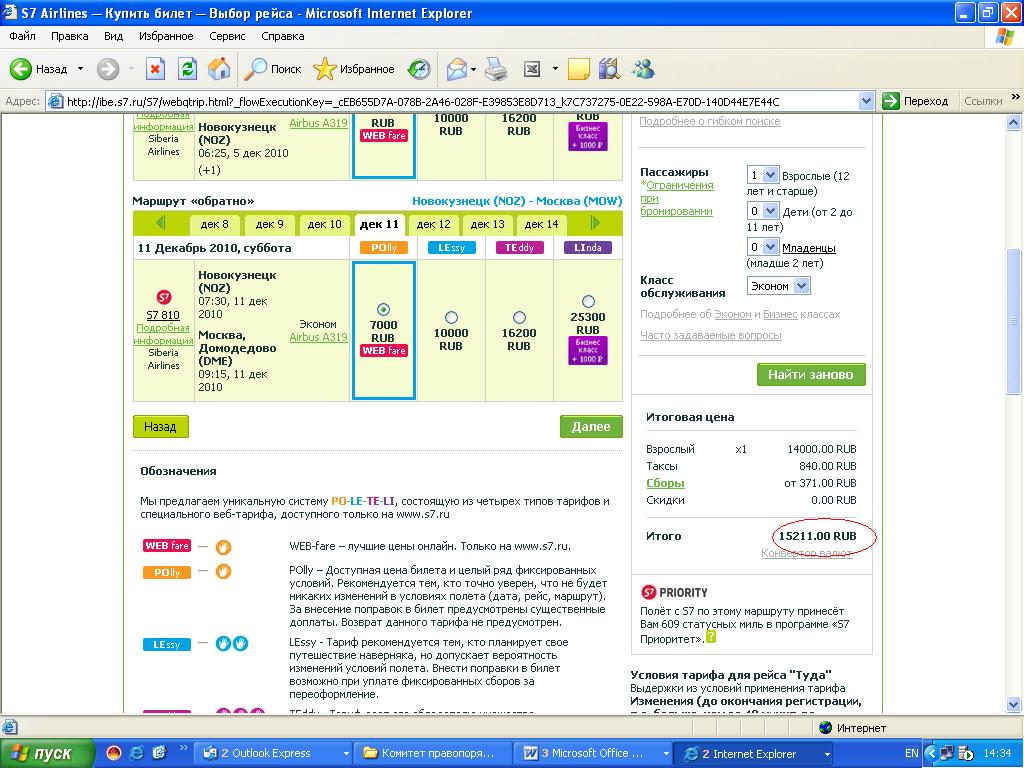Open the Часто задаваемые вопросы link
1024x768 pixels.
tap(711, 335)
